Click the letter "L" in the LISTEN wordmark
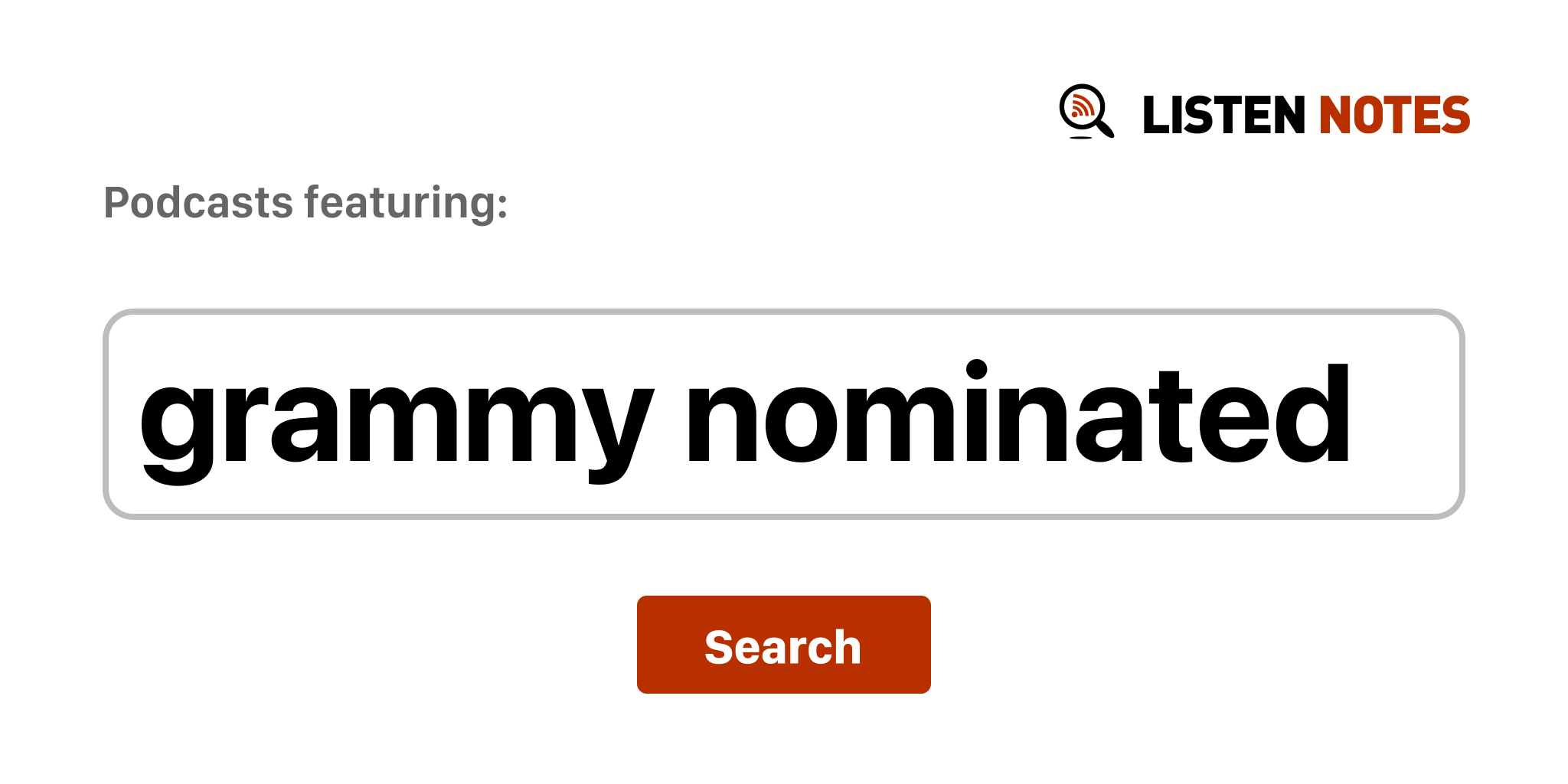Screen dimensions: 1568x784 coord(1155,116)
